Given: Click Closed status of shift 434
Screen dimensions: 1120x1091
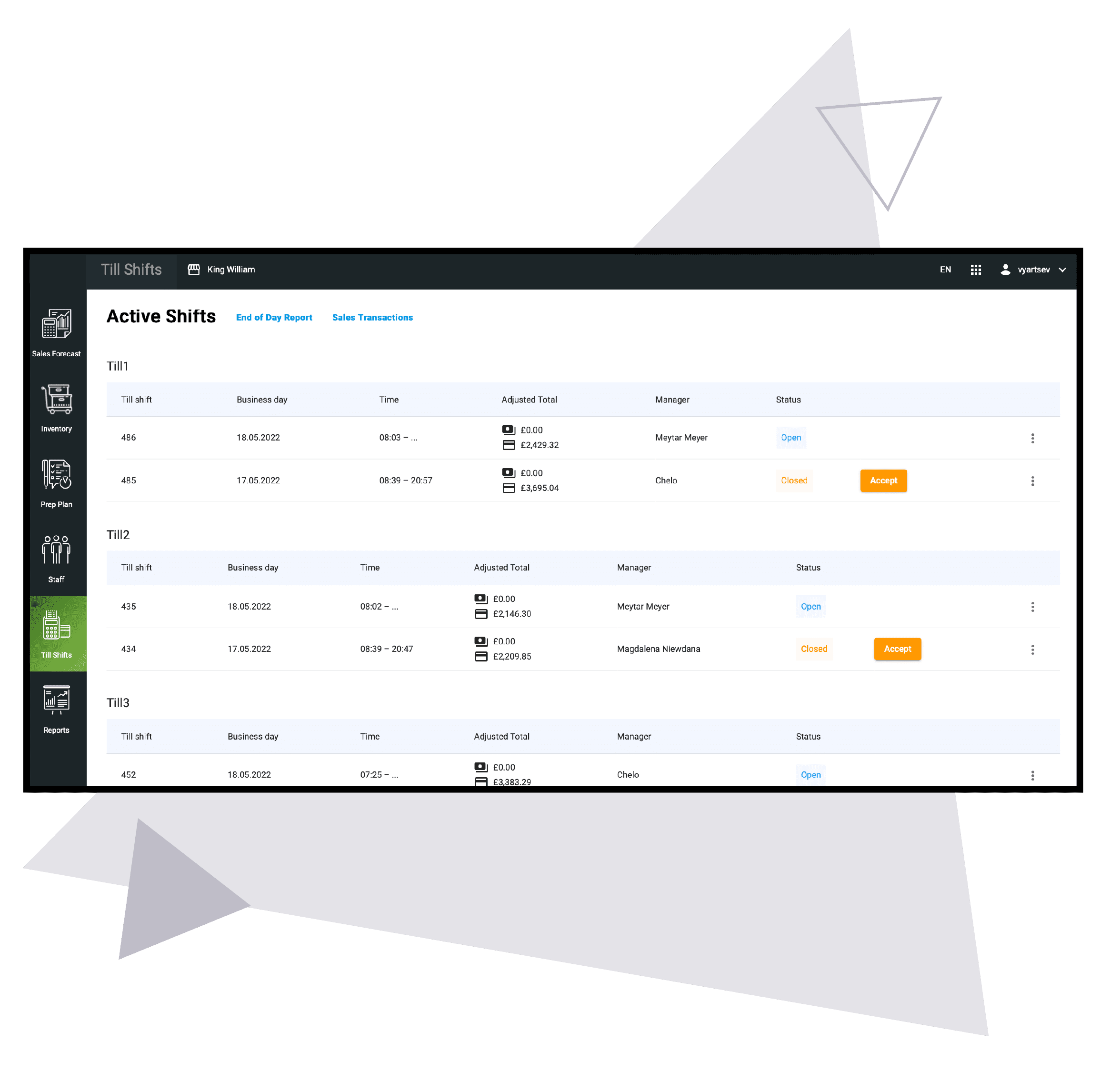Looking at the screenshot, I should click(815, 650).
